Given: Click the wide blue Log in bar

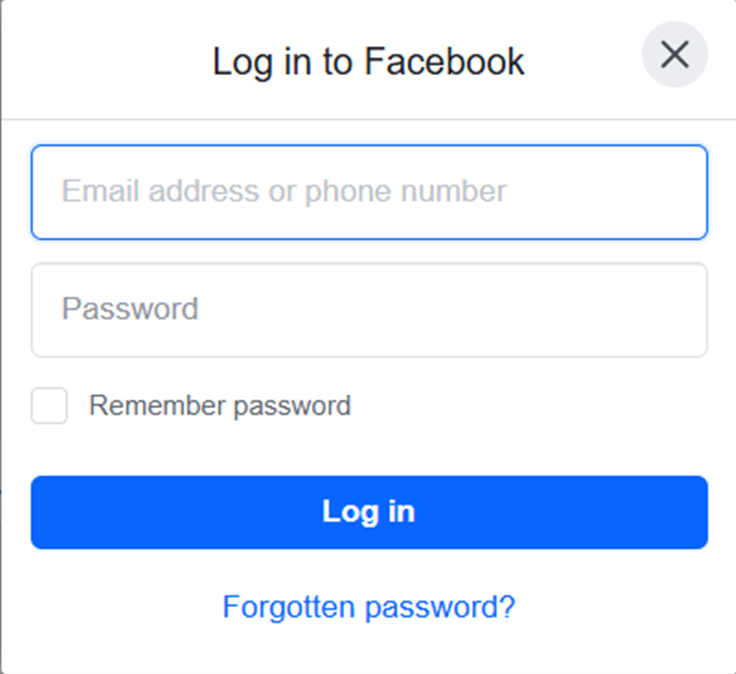Looking at the screenshot, I should click(x=369, y=512).
